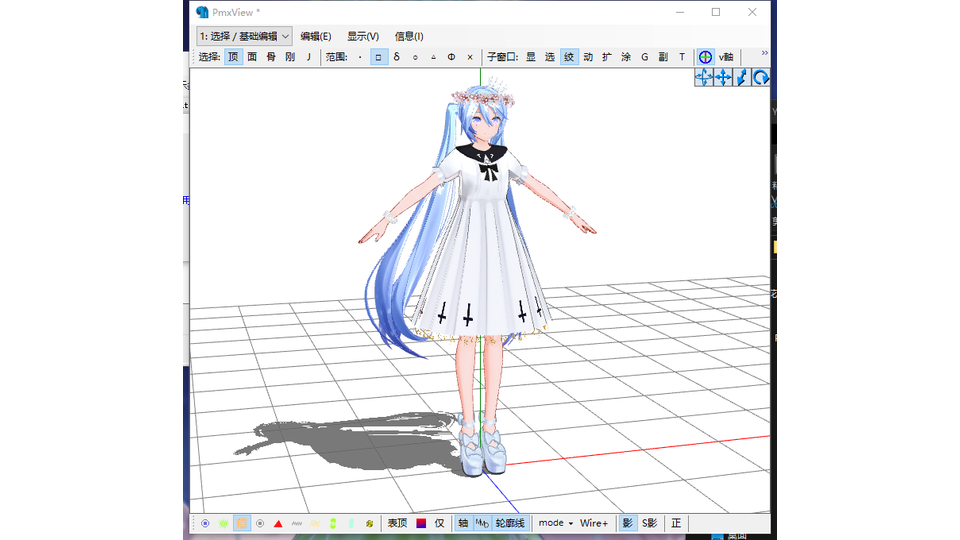This screenshot has height=540, width=960.
Task: Toggle 影 shadow display
Action: click(x=628, y=523)
